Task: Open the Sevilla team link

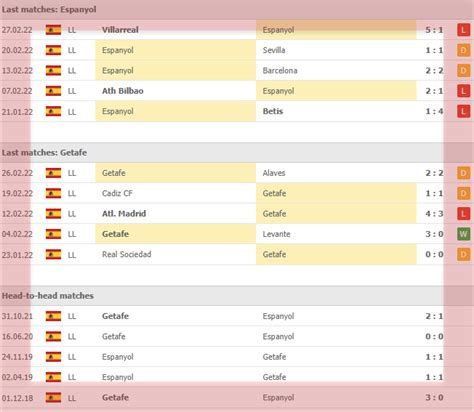Action: [x=274, y=50]
